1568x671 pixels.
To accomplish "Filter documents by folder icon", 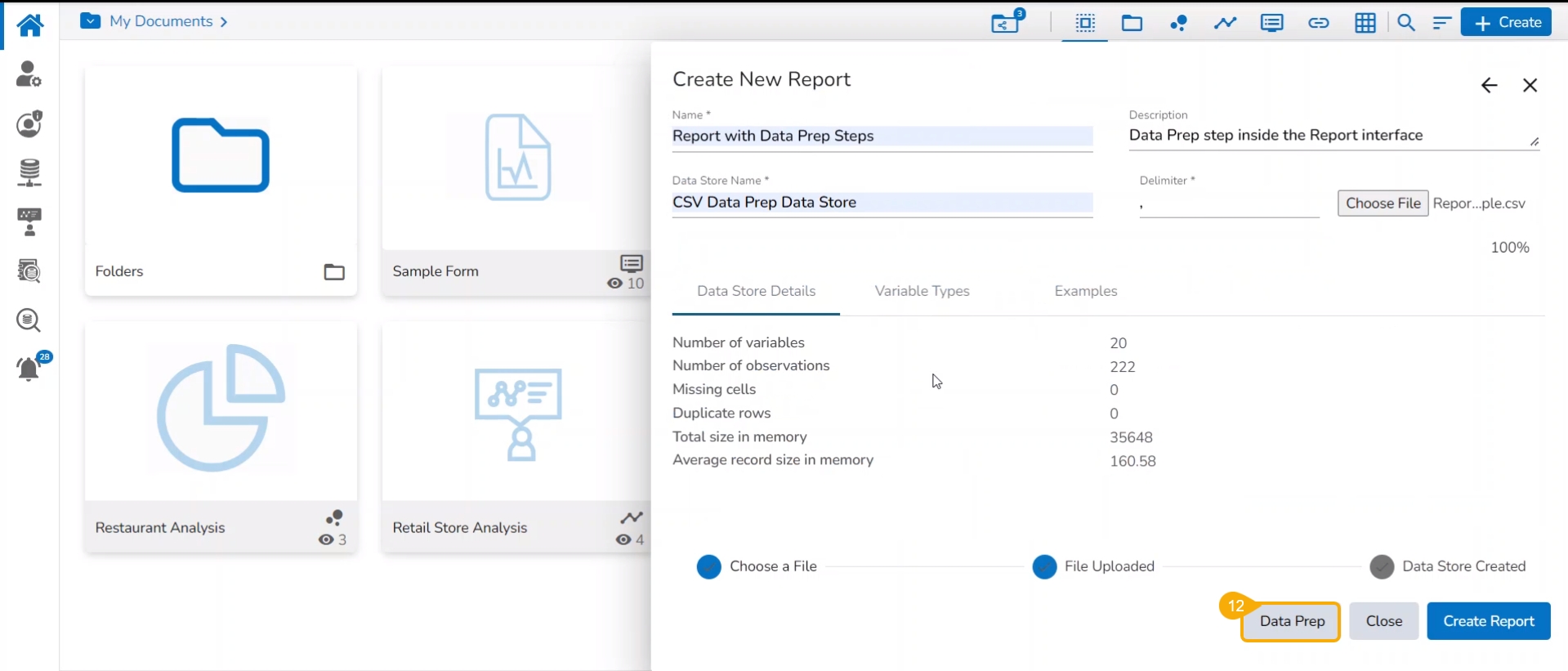I will click(1132, 23).
